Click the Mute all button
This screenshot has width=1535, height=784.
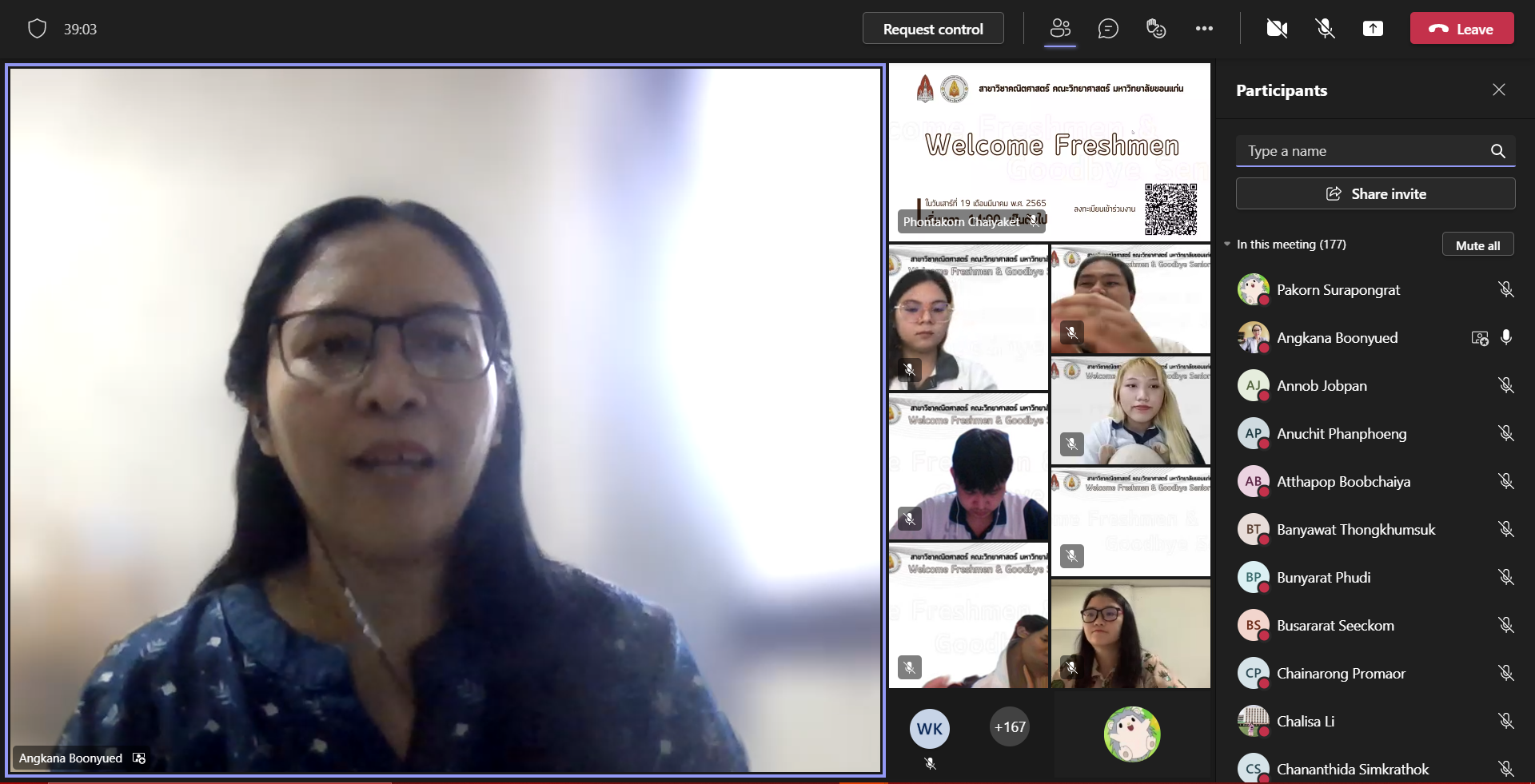[x=1477, y=245]
